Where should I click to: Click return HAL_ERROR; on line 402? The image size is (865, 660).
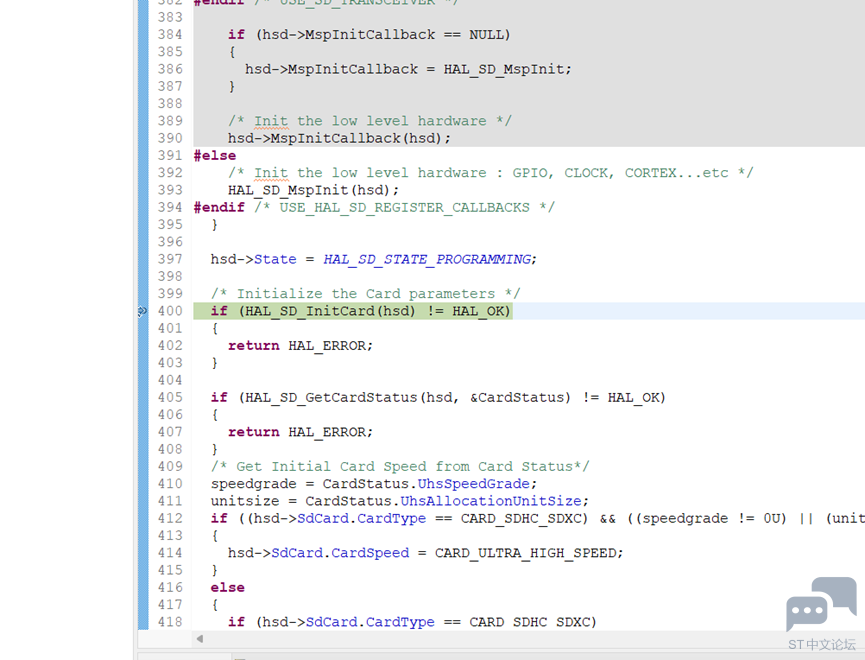301,346
